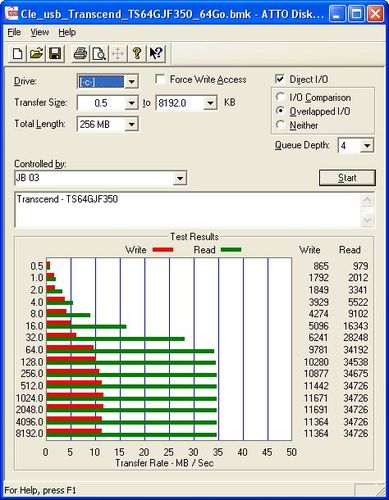The width and height of the screenshot is (389, 500).
Task: Save benchmark with floppy disk icon
Action: tap(55, 53)
